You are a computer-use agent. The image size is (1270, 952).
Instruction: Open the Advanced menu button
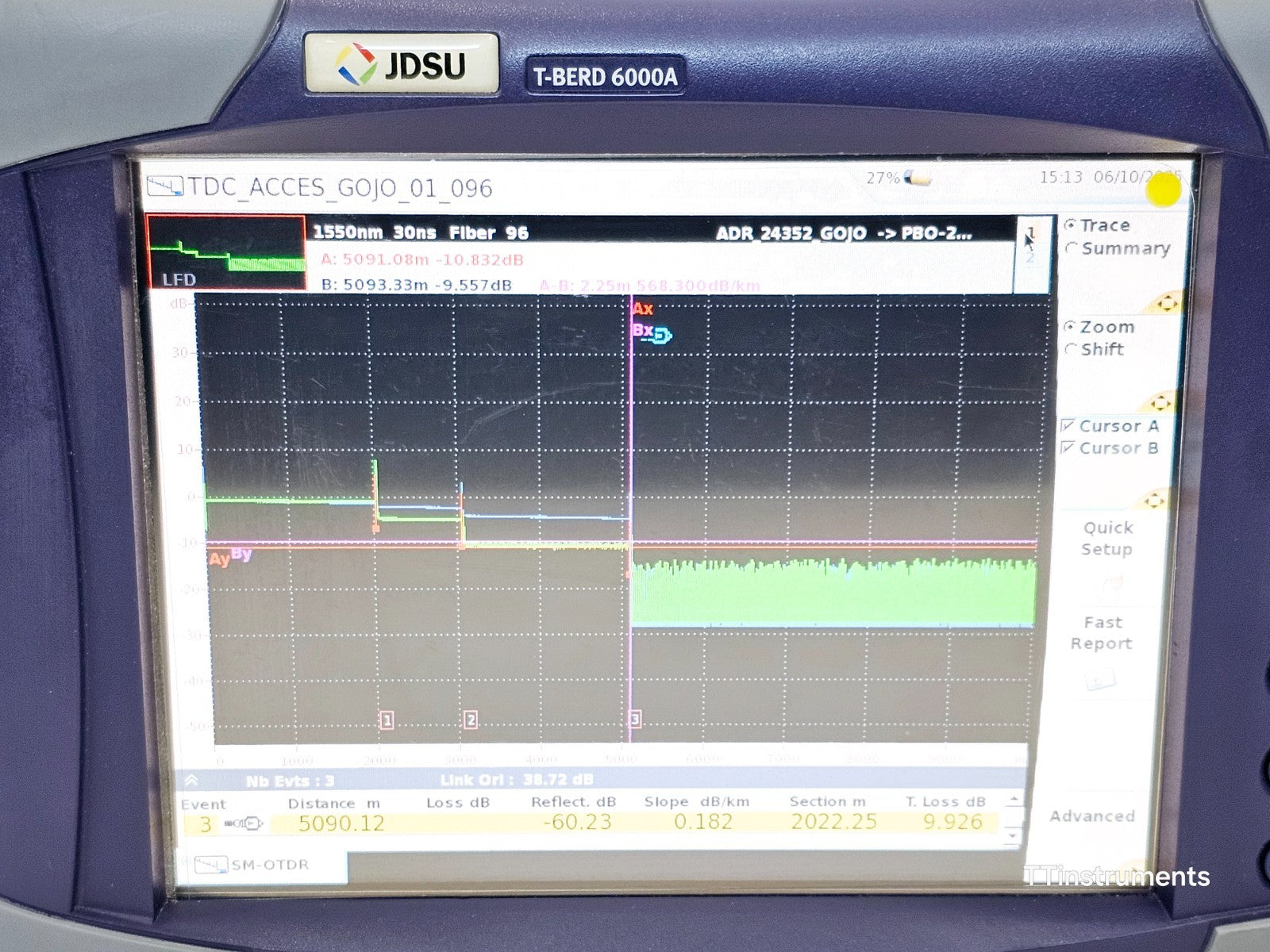point(1091,816)
